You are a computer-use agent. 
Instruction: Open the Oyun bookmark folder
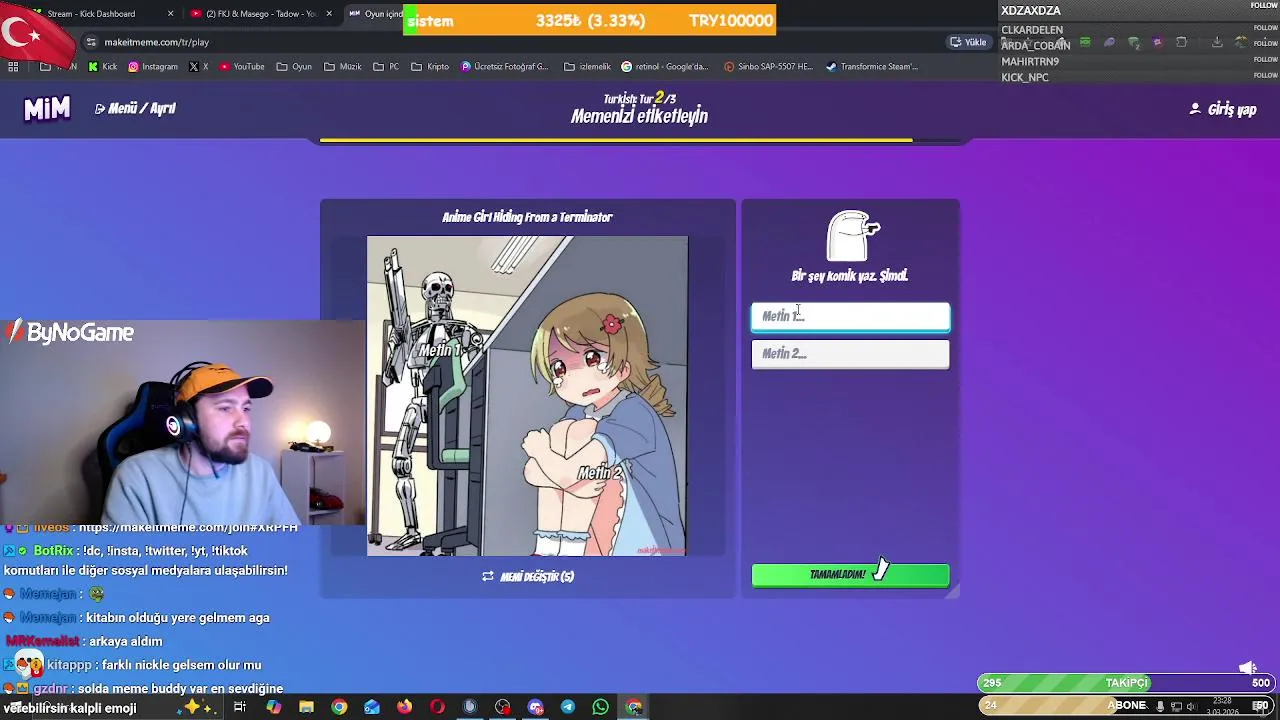(x=294, y=67)
